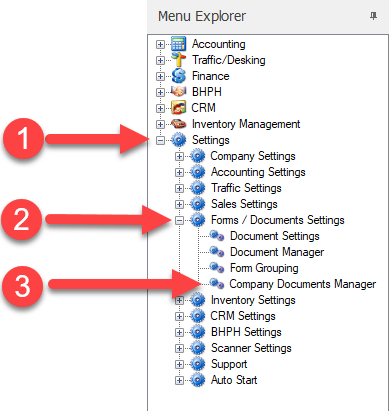This screenshot has height=411, width=389.
Task: Collapse the Forms / Documents Settings node
Action: point(179,220)
